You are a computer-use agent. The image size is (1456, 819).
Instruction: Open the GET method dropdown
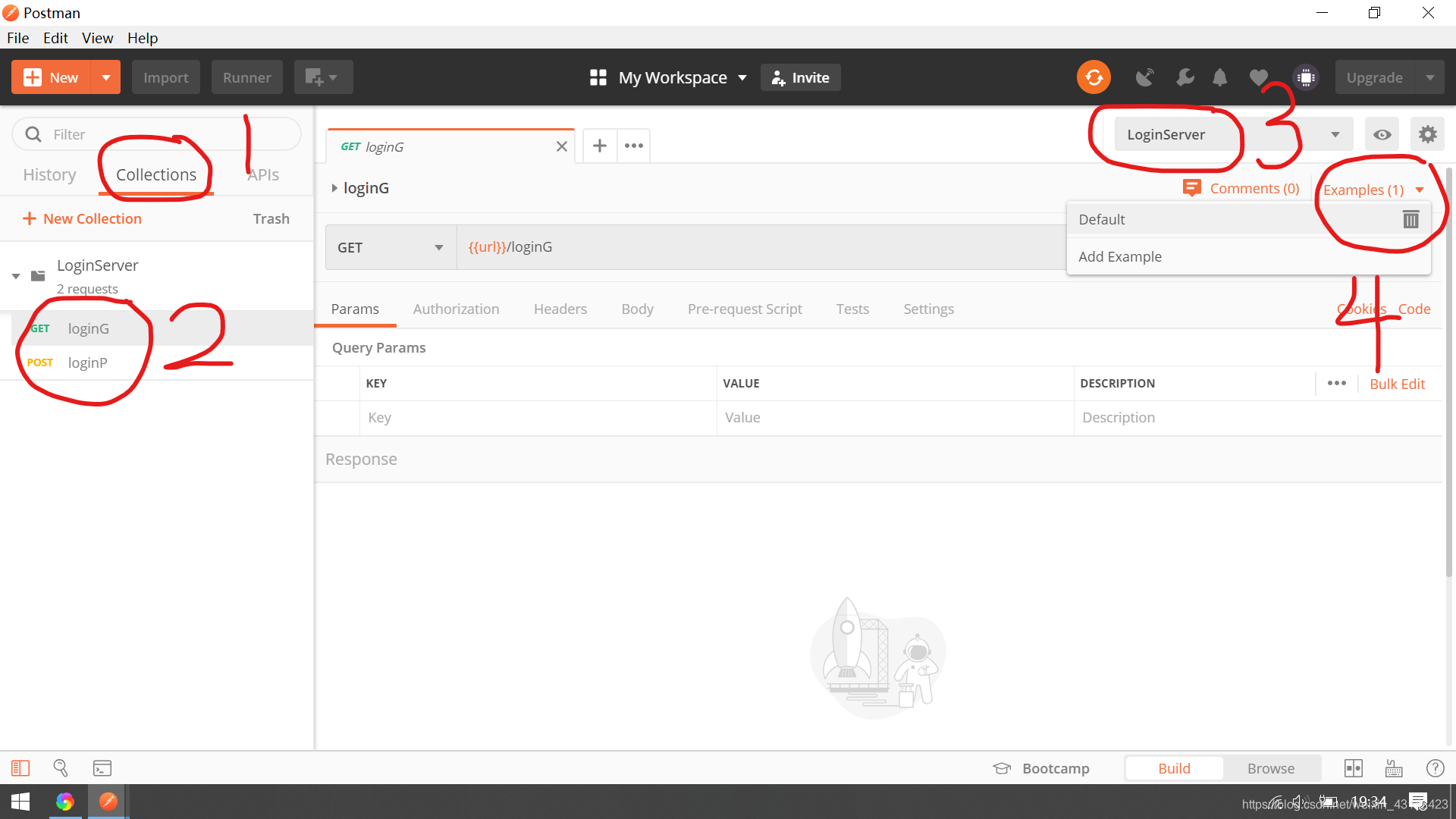pos(391,247)
